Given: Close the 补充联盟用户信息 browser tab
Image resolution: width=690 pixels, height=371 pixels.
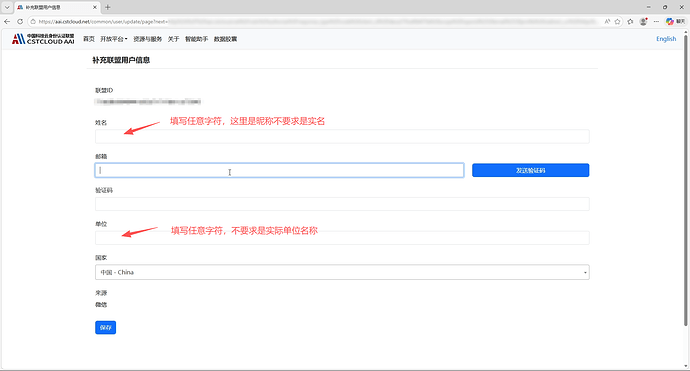Looking at the screenshot, I should 95,7.
